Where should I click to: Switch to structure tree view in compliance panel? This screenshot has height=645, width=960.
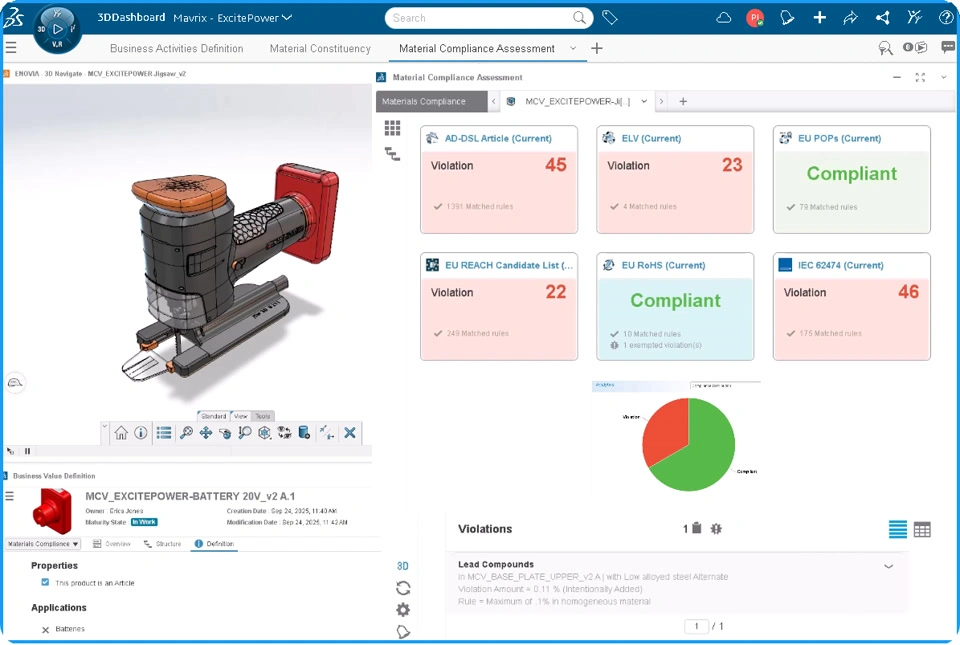[x=392, y=154]
